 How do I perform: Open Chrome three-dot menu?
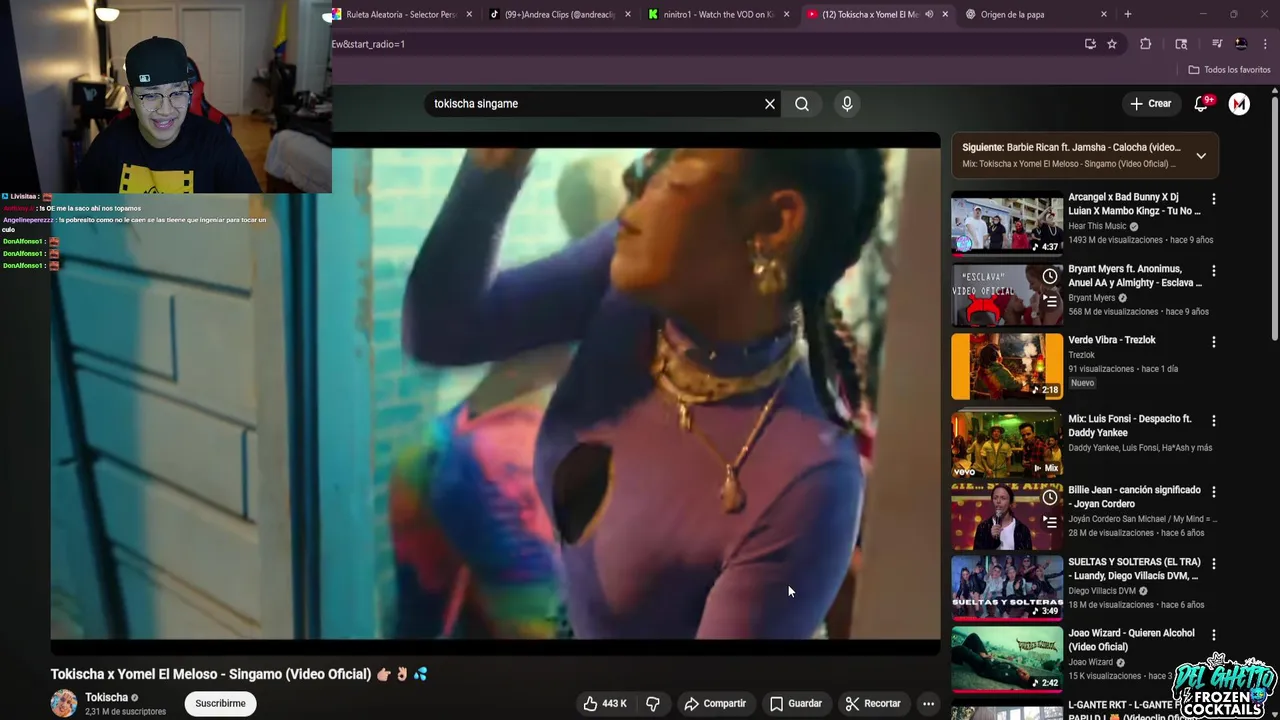(1265, 44)
